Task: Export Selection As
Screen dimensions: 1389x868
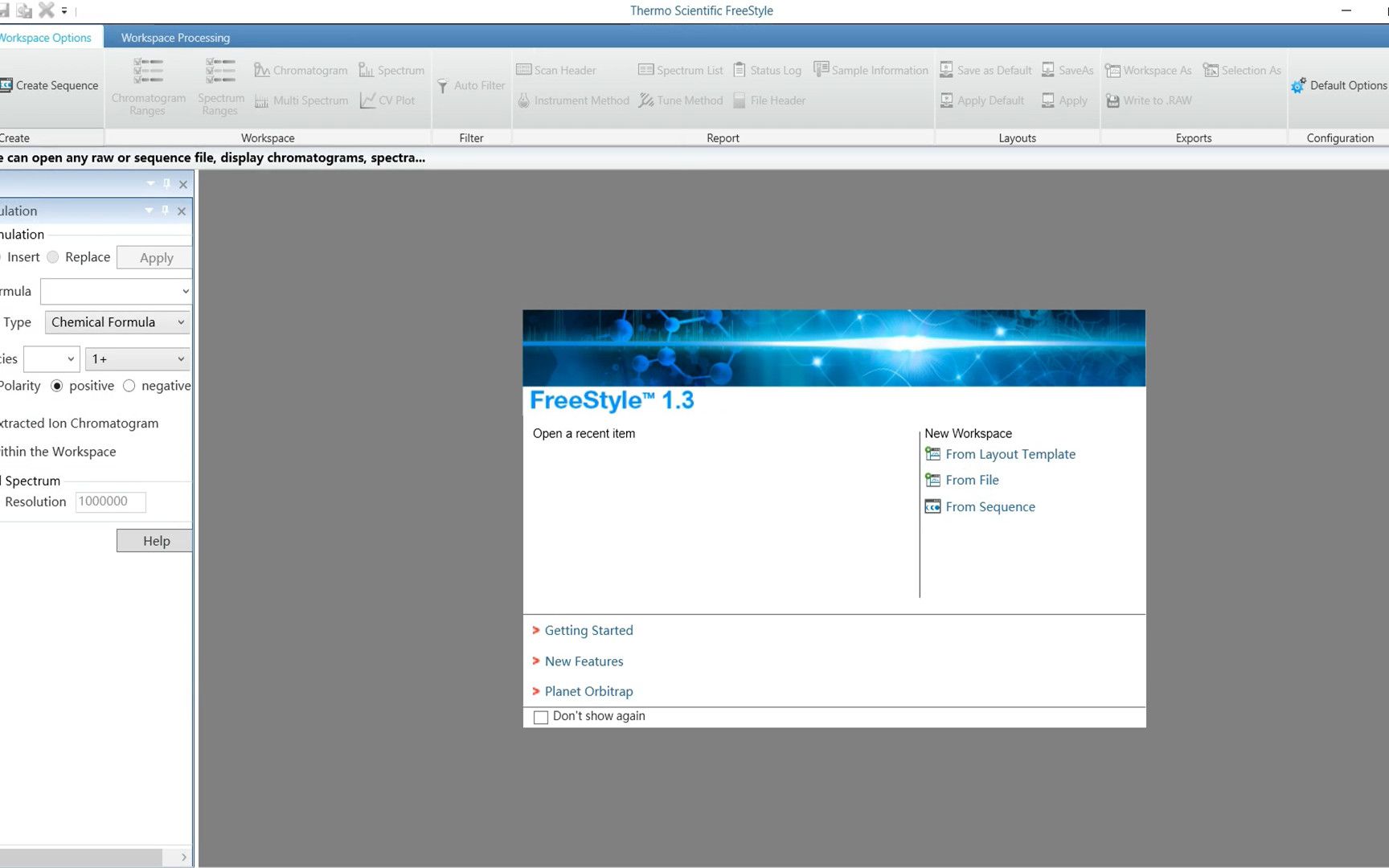Action: pyautogui.click(x=1242, y=70)
